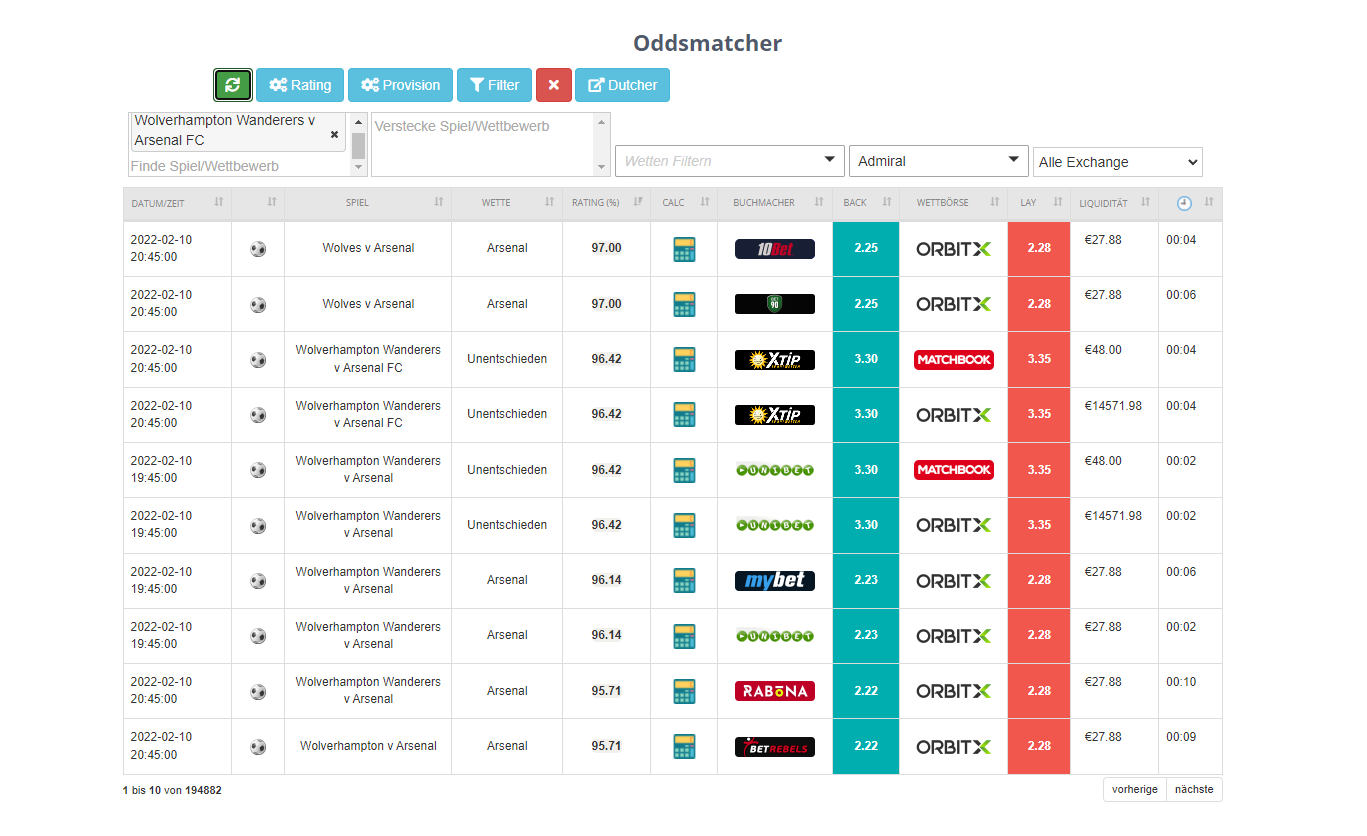The image size is (1367, 836).
Task: Click the 10Bet bookmaker logo
Action: (x=775, y=249)
